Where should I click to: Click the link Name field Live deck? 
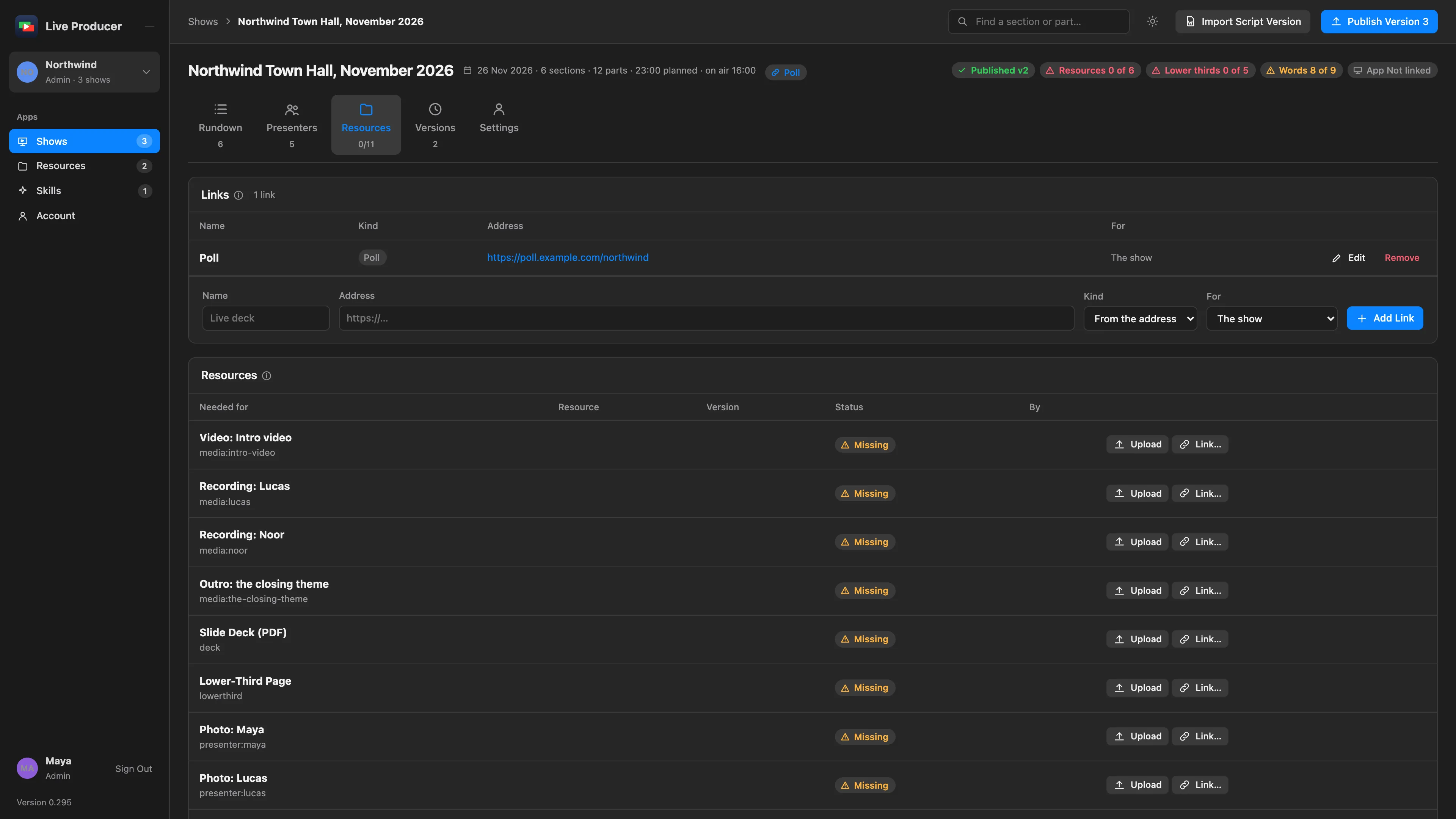266,318
